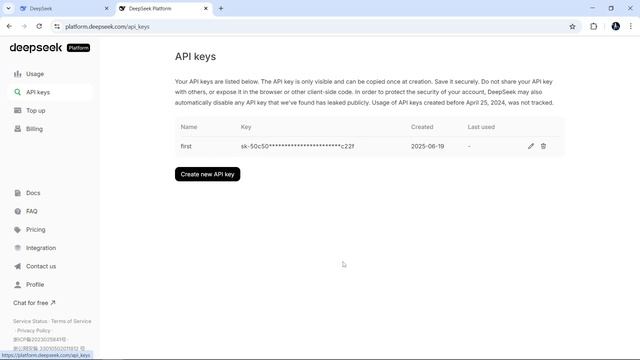Open Terms of Service link
Image resolution: width=640 pixels, height=360 pixels.
click(71, 321)
